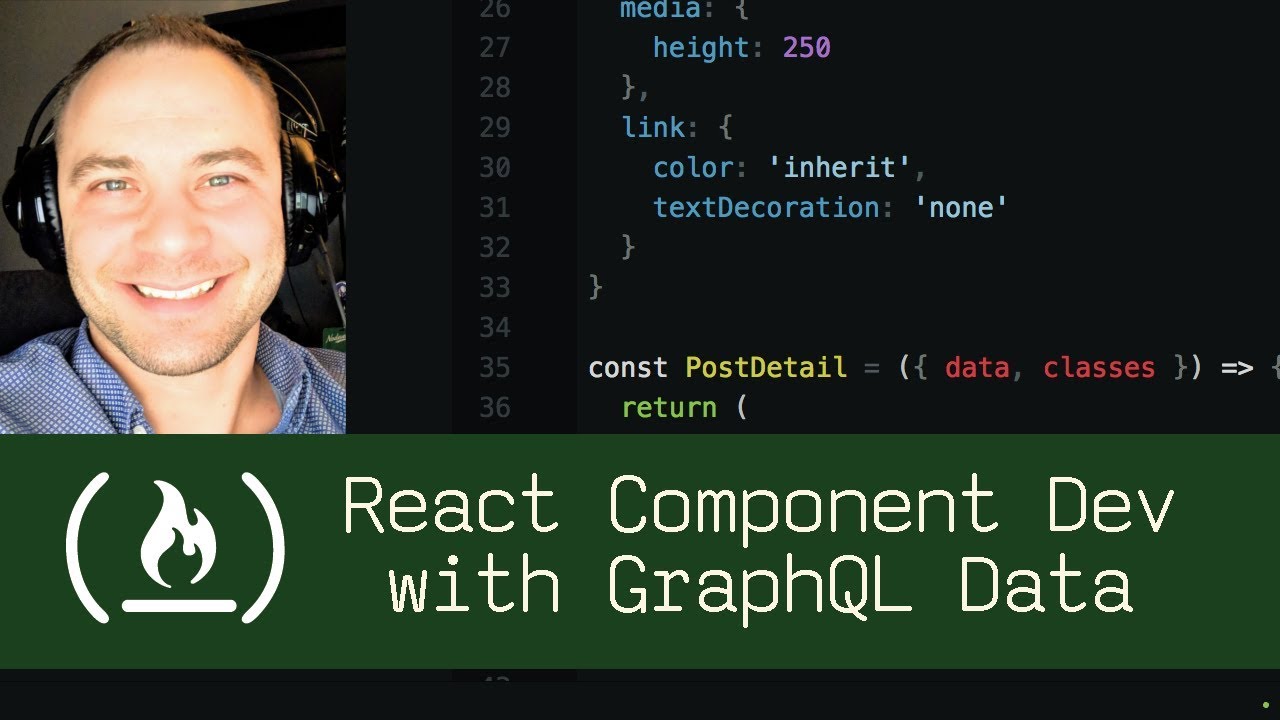Click the 'PostDetail' component name

[766, 367]
